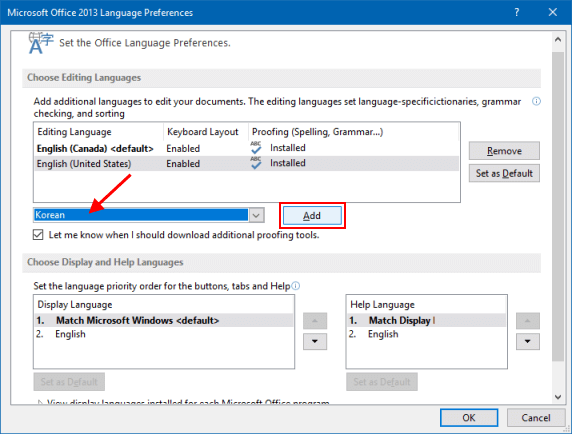Click the 'Keyboard Layout' column header
This screenshot has height=434, width=572.
(x=206, y=132)
